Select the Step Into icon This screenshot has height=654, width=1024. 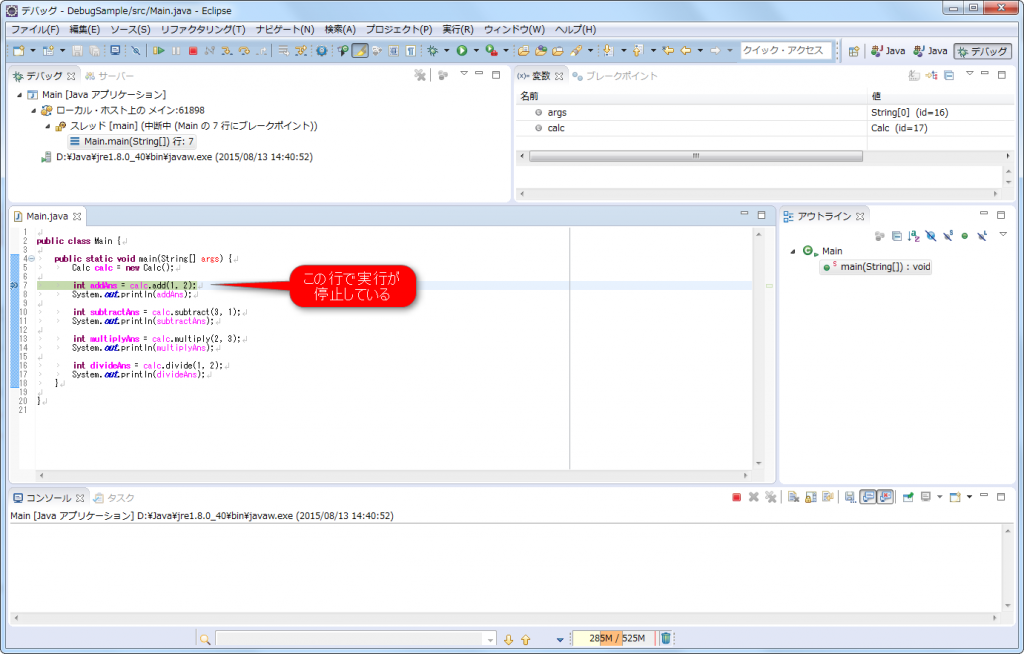(x=227, y=48)
